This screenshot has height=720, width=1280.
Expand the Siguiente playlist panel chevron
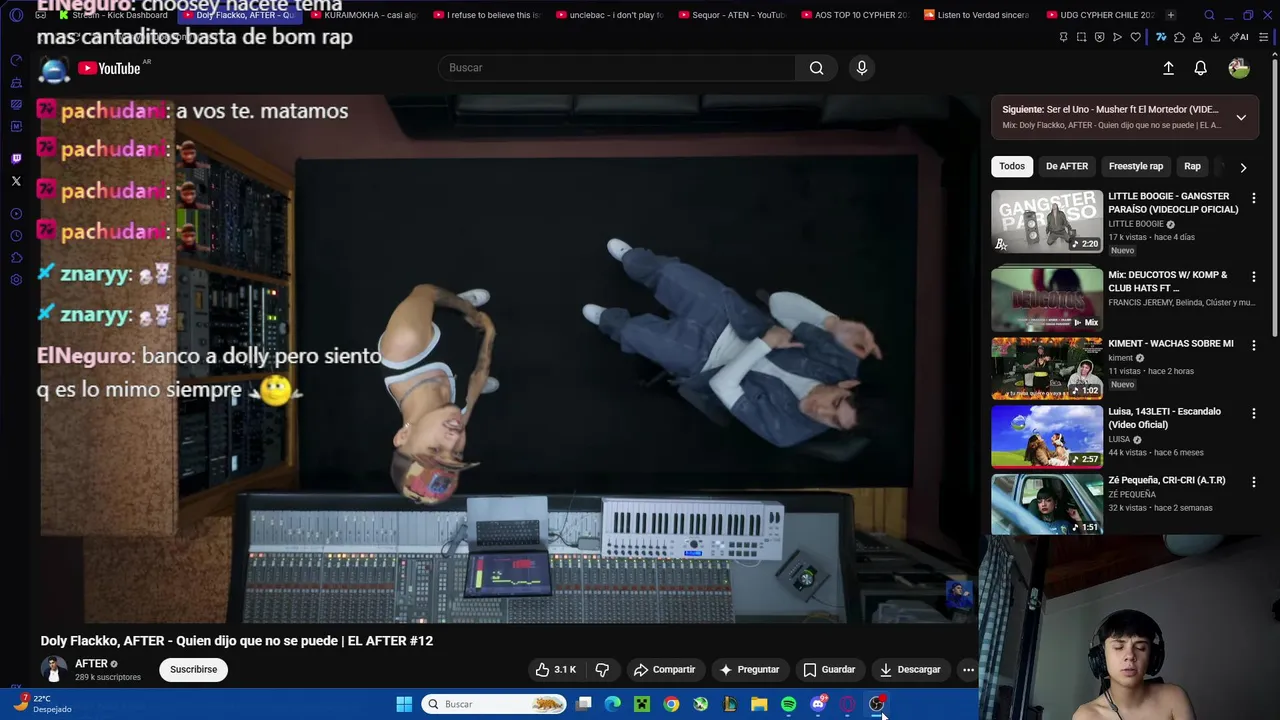coord(1241,117)
